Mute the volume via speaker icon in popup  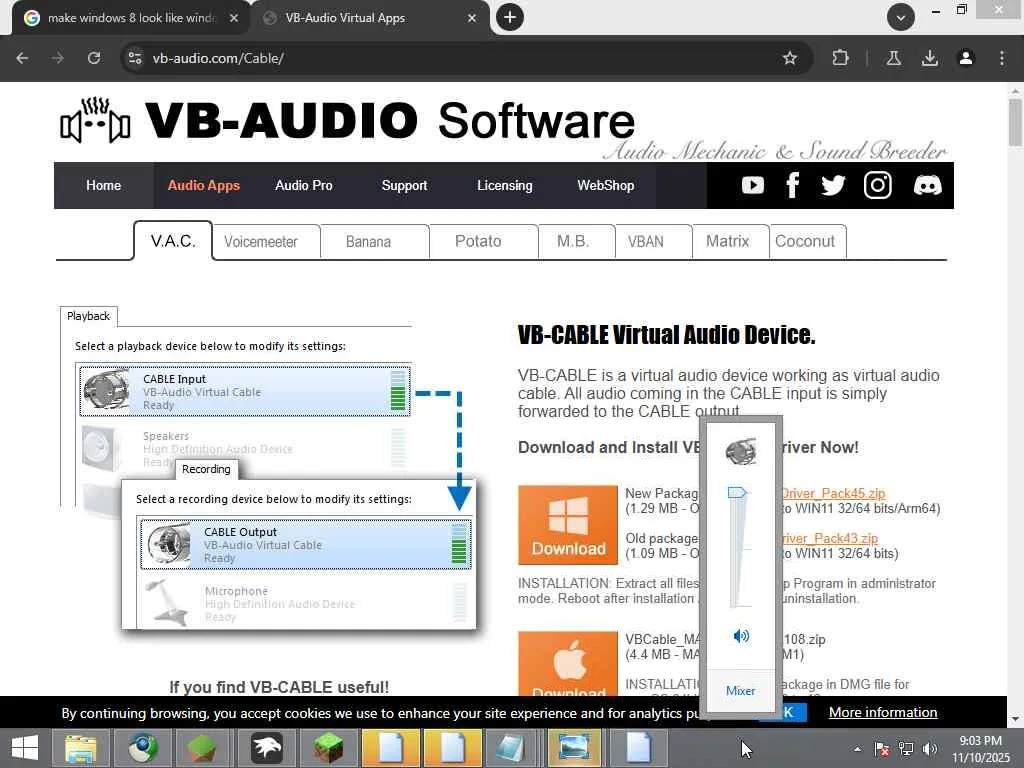[x=741, y=636]
